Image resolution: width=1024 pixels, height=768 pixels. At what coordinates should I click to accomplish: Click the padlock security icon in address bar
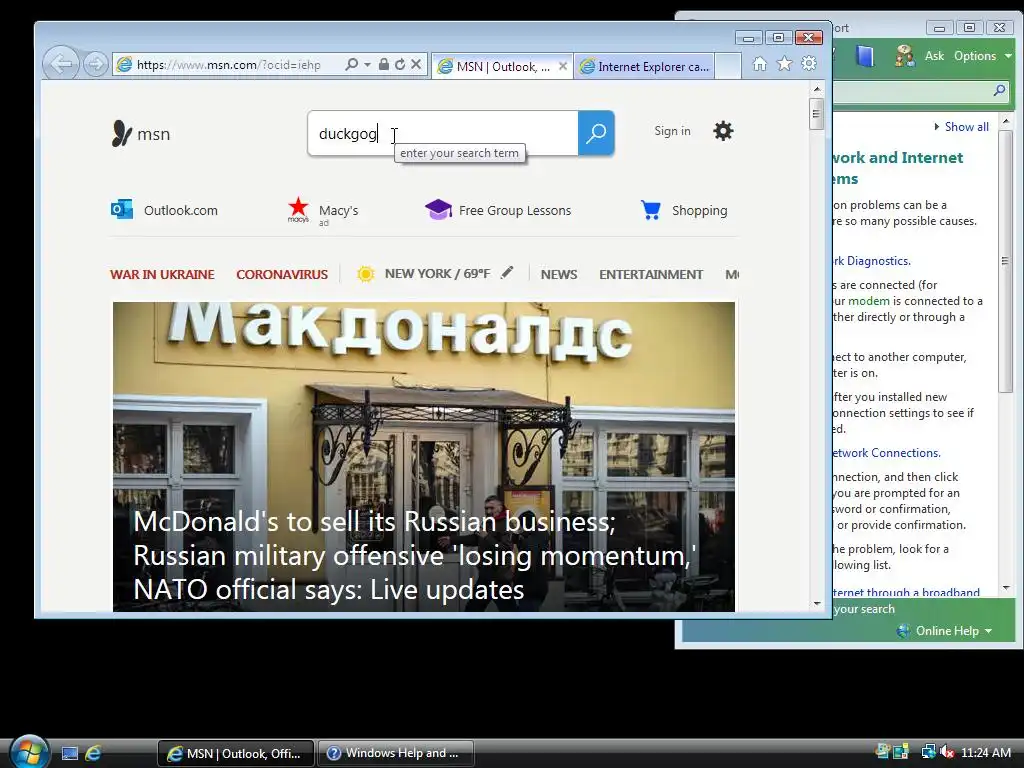(384, 64)
